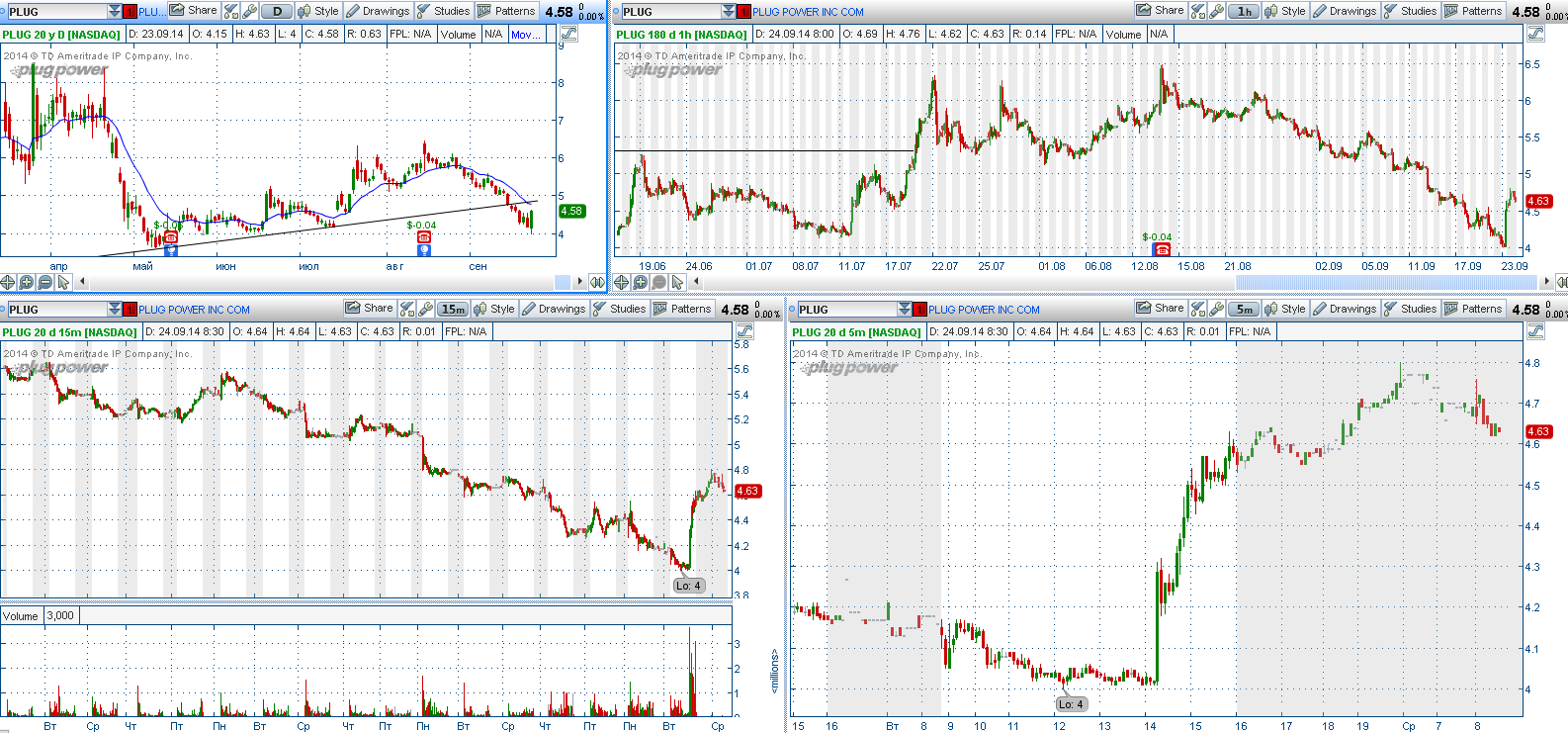Open the 5m aggregation period selector
Image resolution: width=1568 pixels, height=733 pixels.
pos(1244,309)
